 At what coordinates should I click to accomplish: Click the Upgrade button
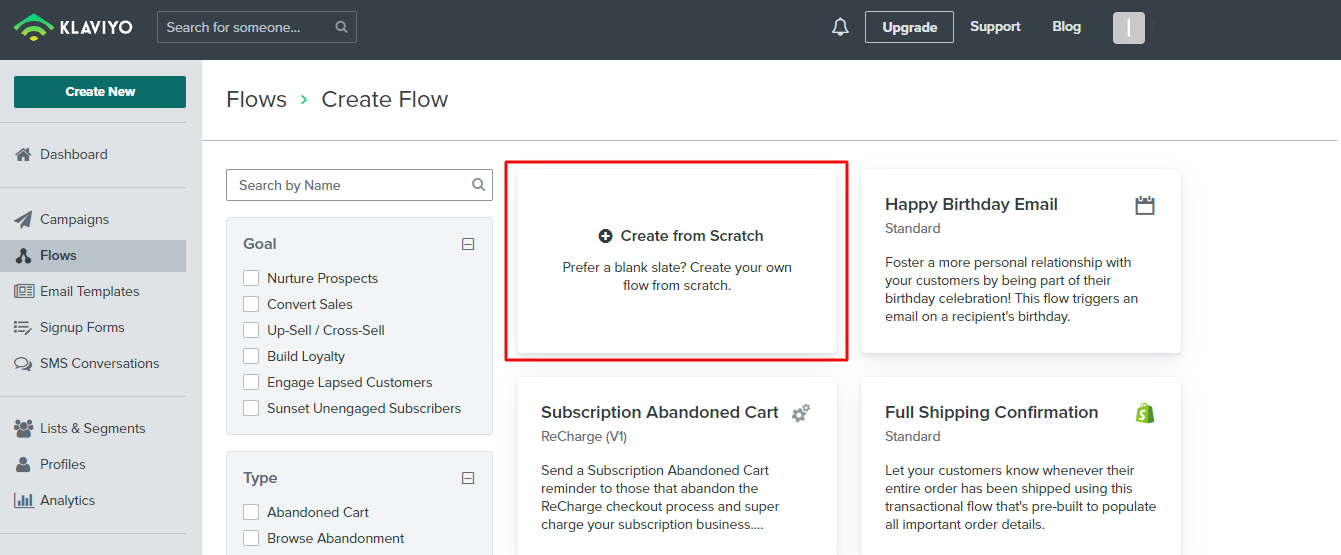[909, 27]
